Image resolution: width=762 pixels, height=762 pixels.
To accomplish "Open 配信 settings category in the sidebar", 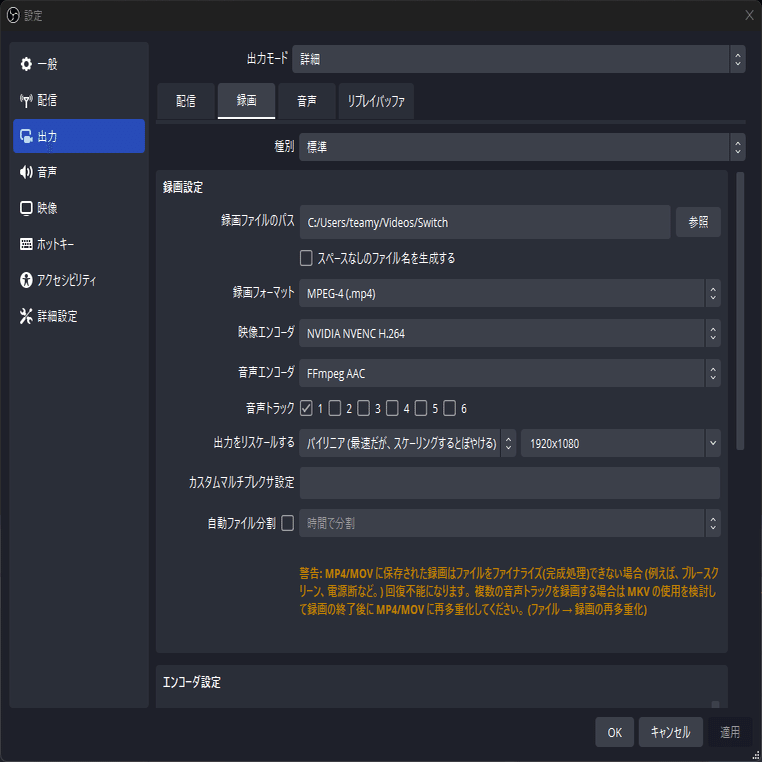I will coord(79,100).
